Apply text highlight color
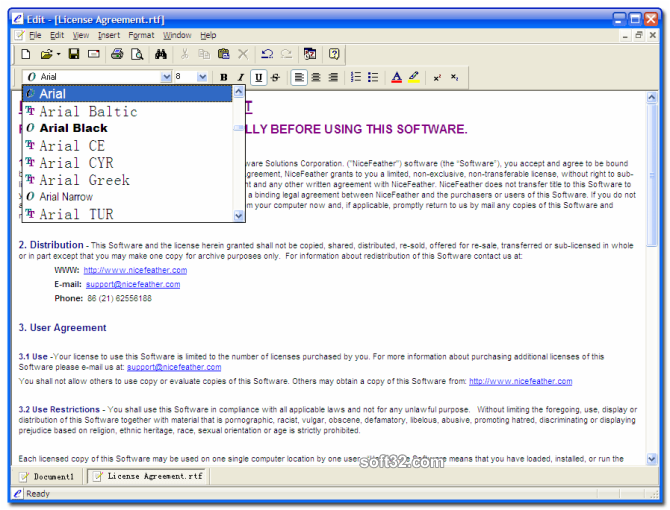The width and height of the screenshot is (670, 510). (x=414, y=77)
